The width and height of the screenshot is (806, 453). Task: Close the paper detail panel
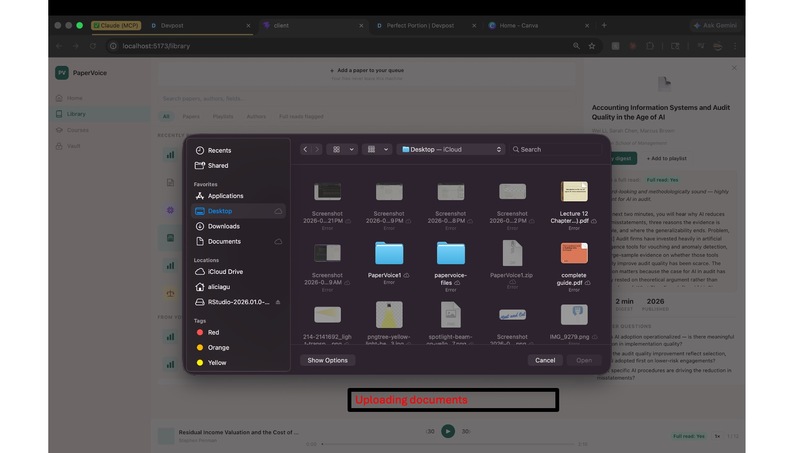(x=734, y=68)
